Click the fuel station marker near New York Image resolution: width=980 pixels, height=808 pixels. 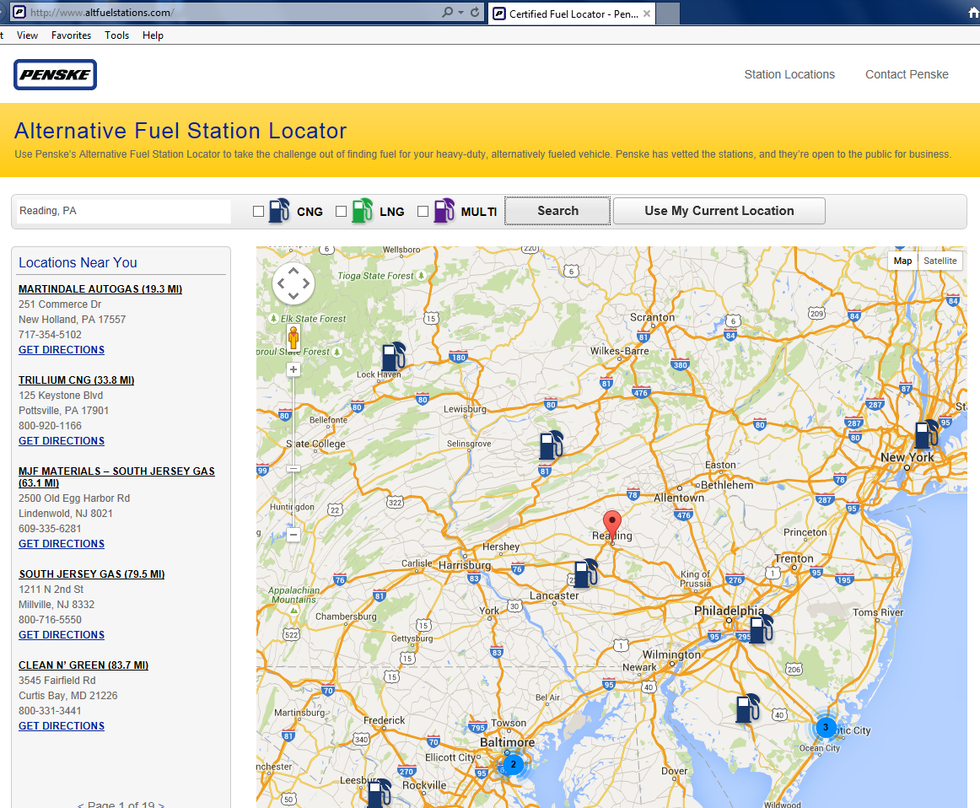coord(926,435)
